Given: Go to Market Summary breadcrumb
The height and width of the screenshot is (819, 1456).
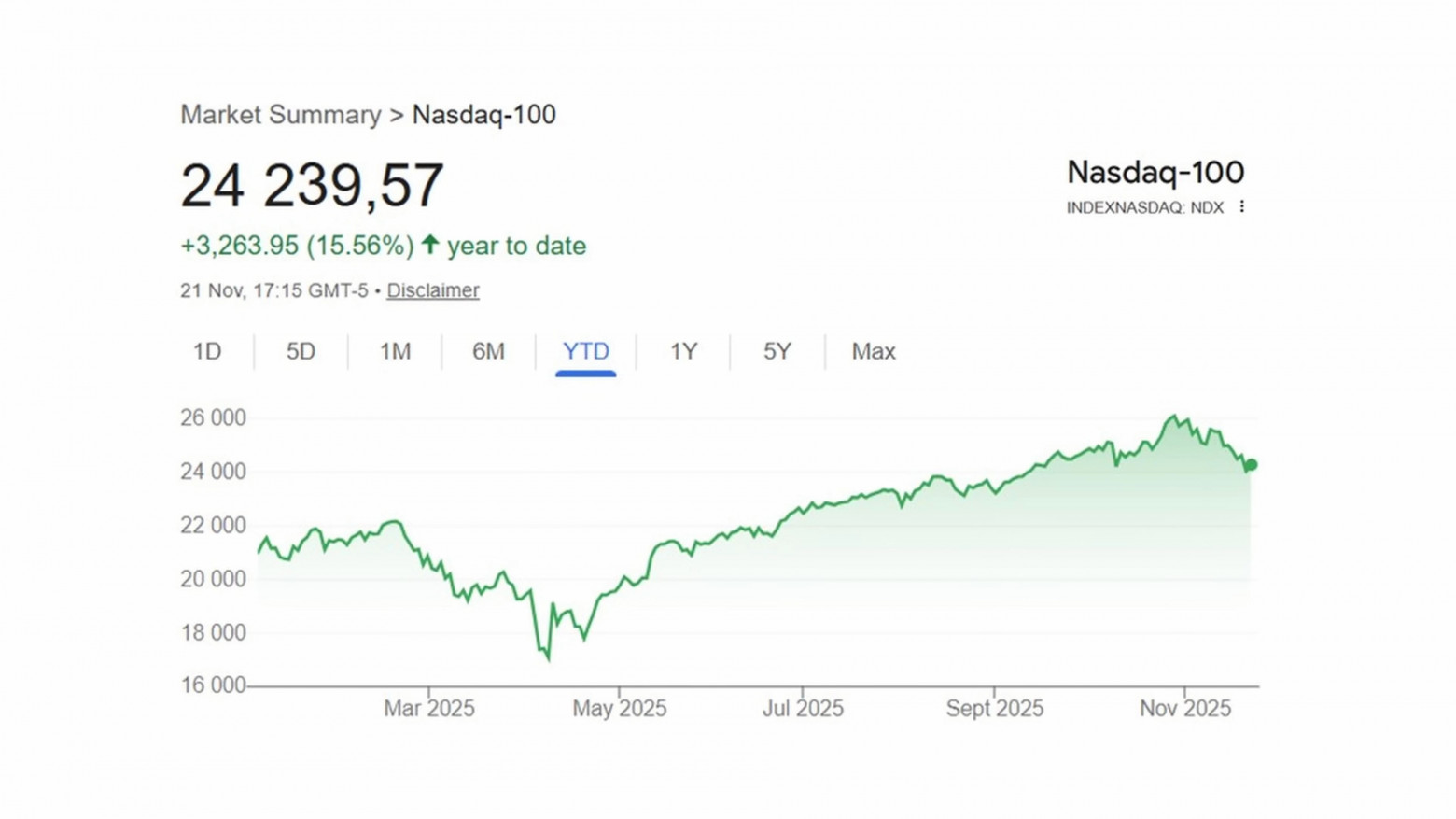Looking at the screenshot, I should click(x=280, y=115).
